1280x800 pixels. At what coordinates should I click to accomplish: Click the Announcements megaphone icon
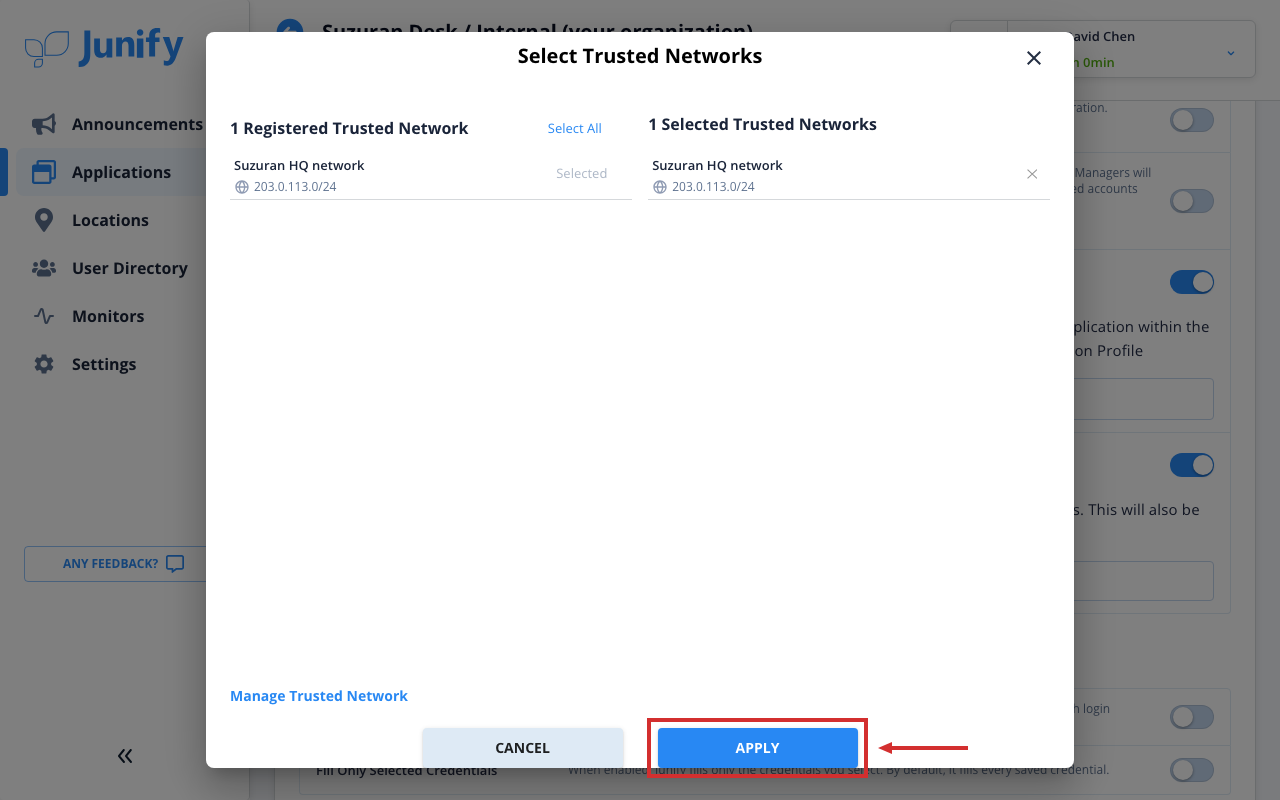click(x=44, y=124)
